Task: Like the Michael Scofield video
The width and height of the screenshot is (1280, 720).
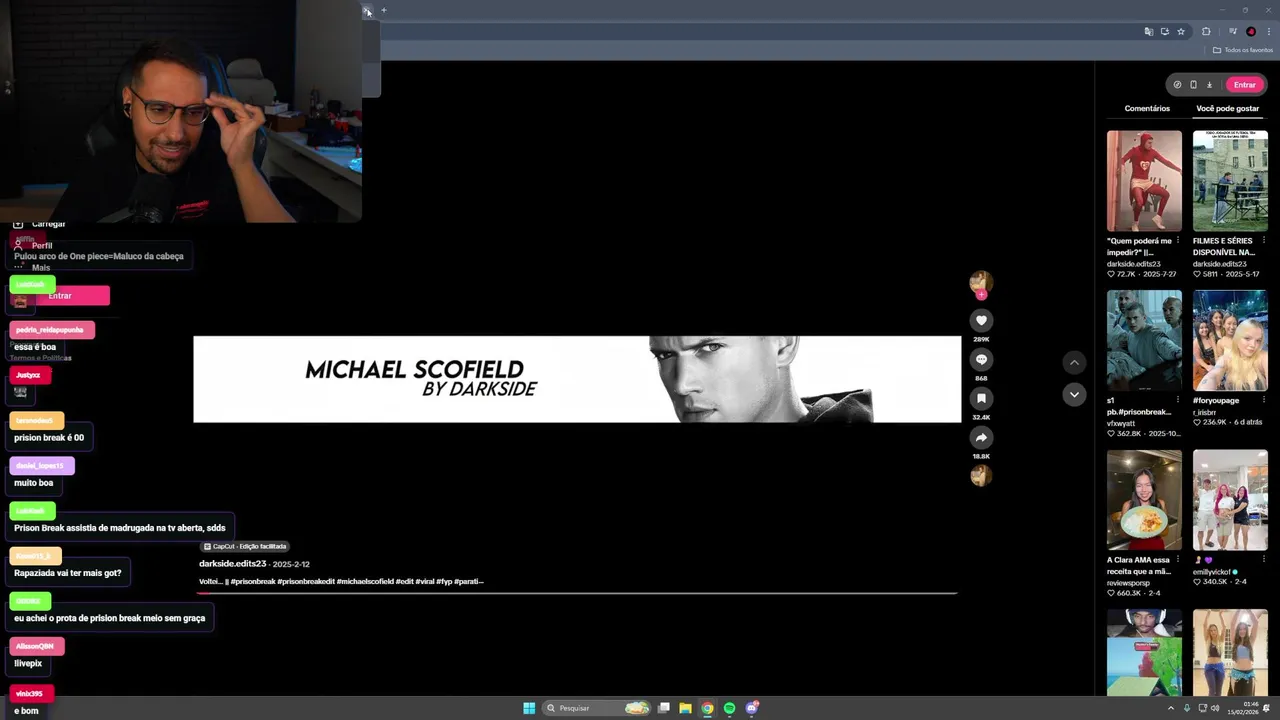Action: pos(981,320)
